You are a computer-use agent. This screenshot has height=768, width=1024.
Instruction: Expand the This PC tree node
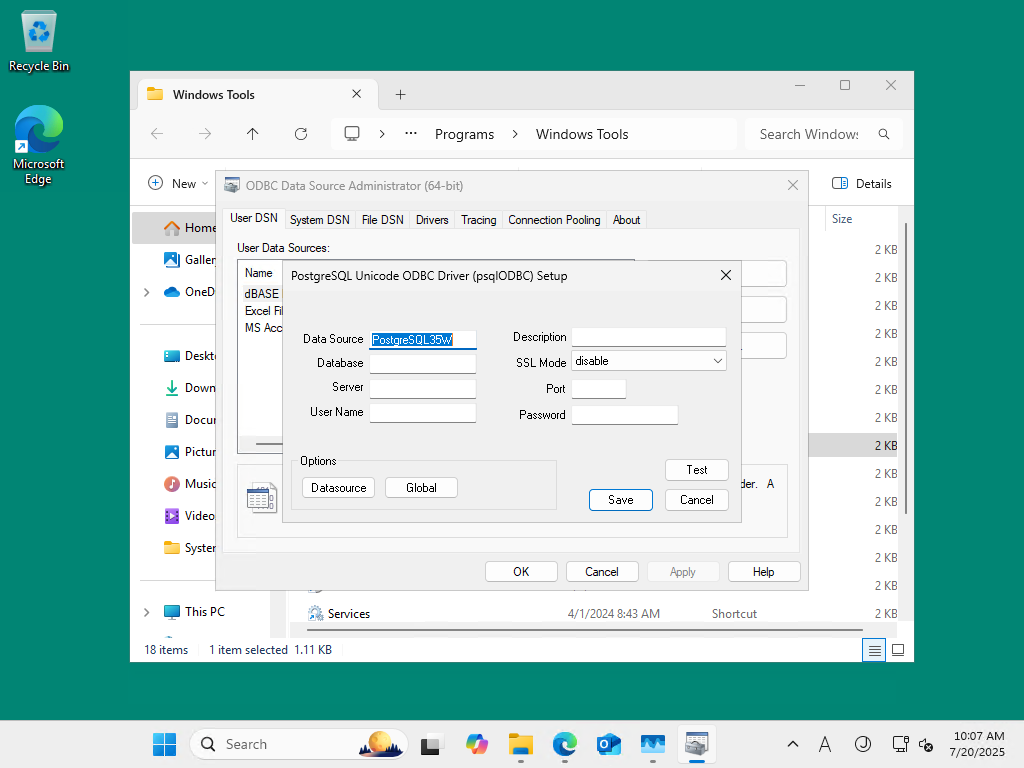147,612
